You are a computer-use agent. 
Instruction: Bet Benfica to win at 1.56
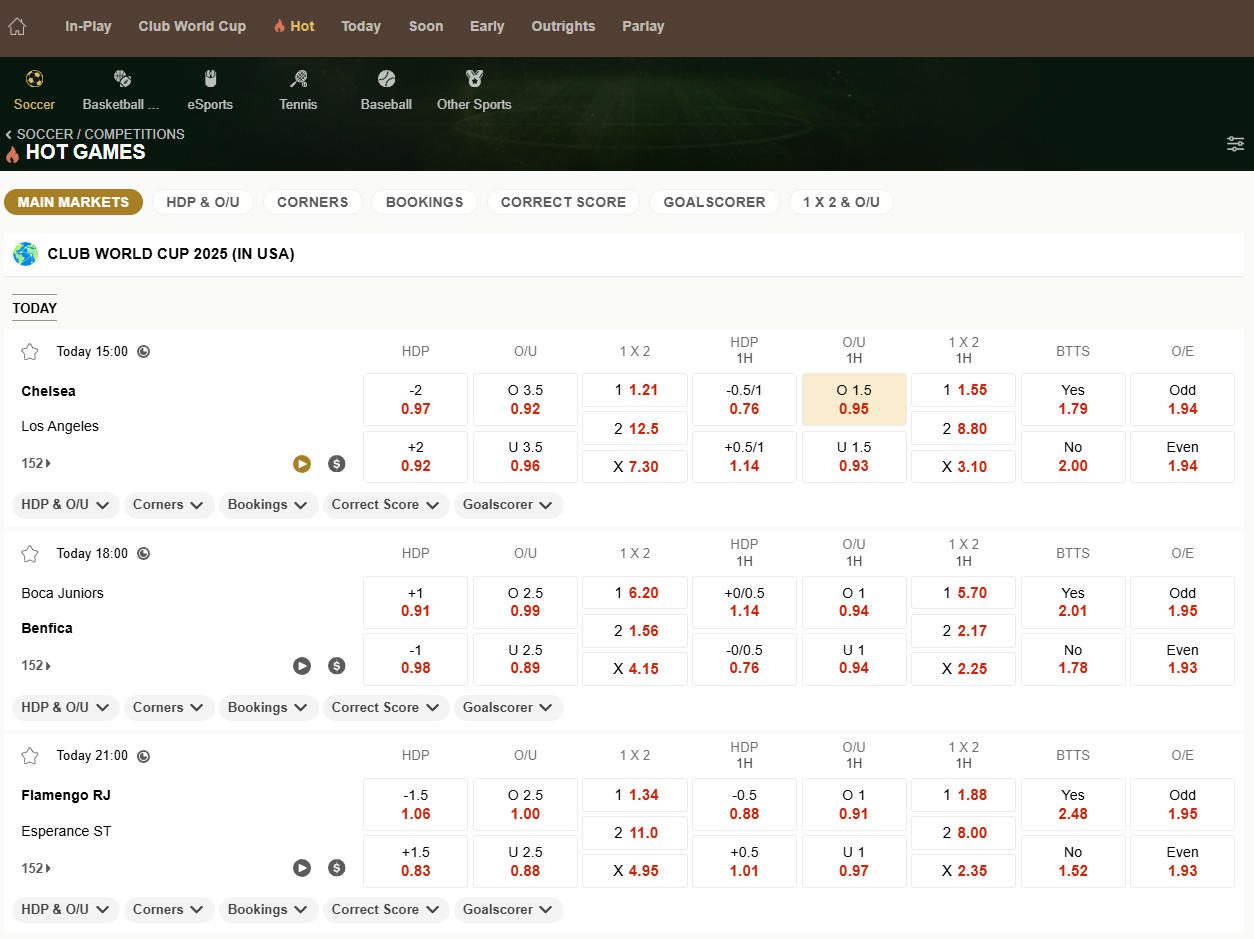[635, 631]
